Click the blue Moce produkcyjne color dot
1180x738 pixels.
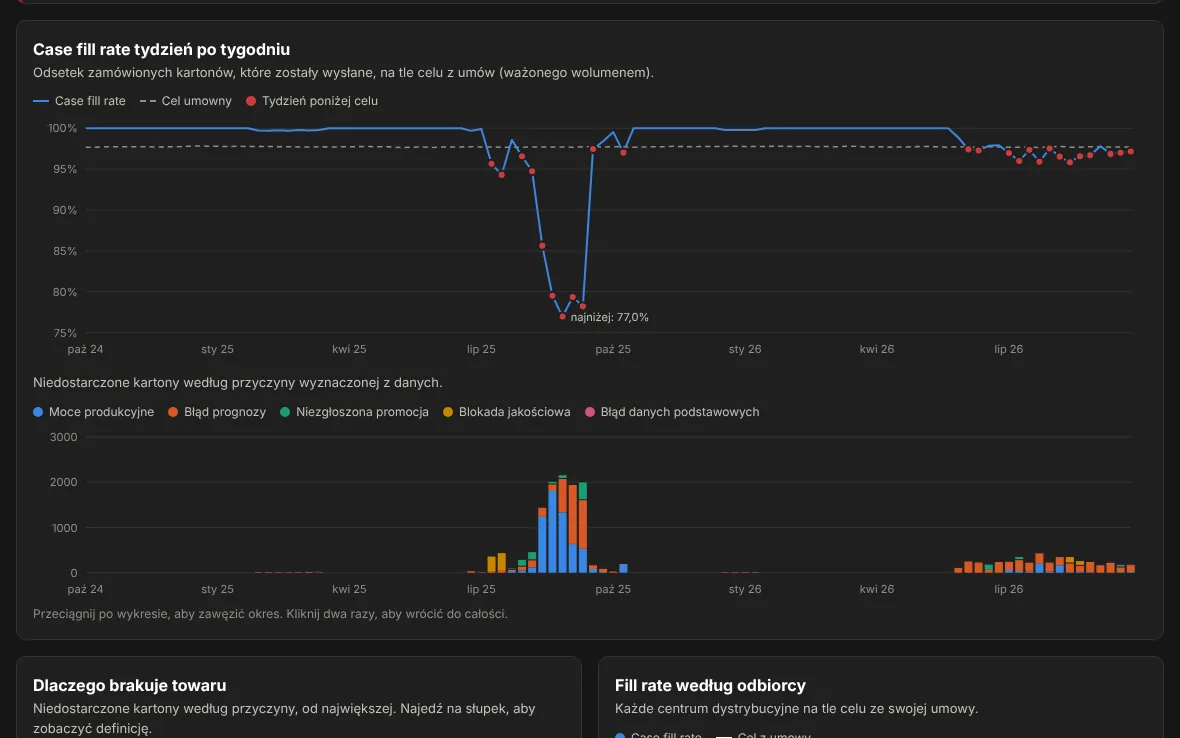(x=38, y=412)
